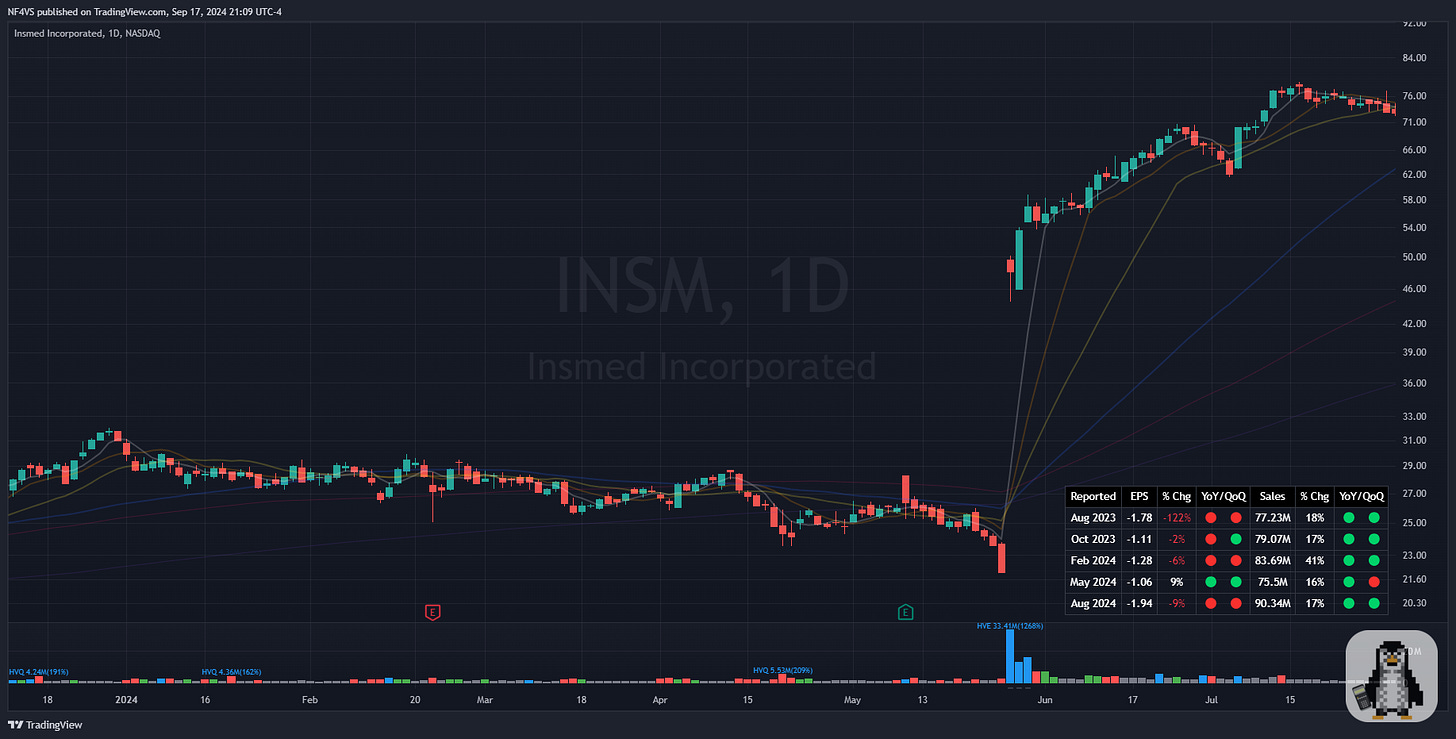Image resolution: width=1456 pixels, height=739 pixels.
Task: Open the NASDAQ exchange label in the title
Action: [145, 33]
